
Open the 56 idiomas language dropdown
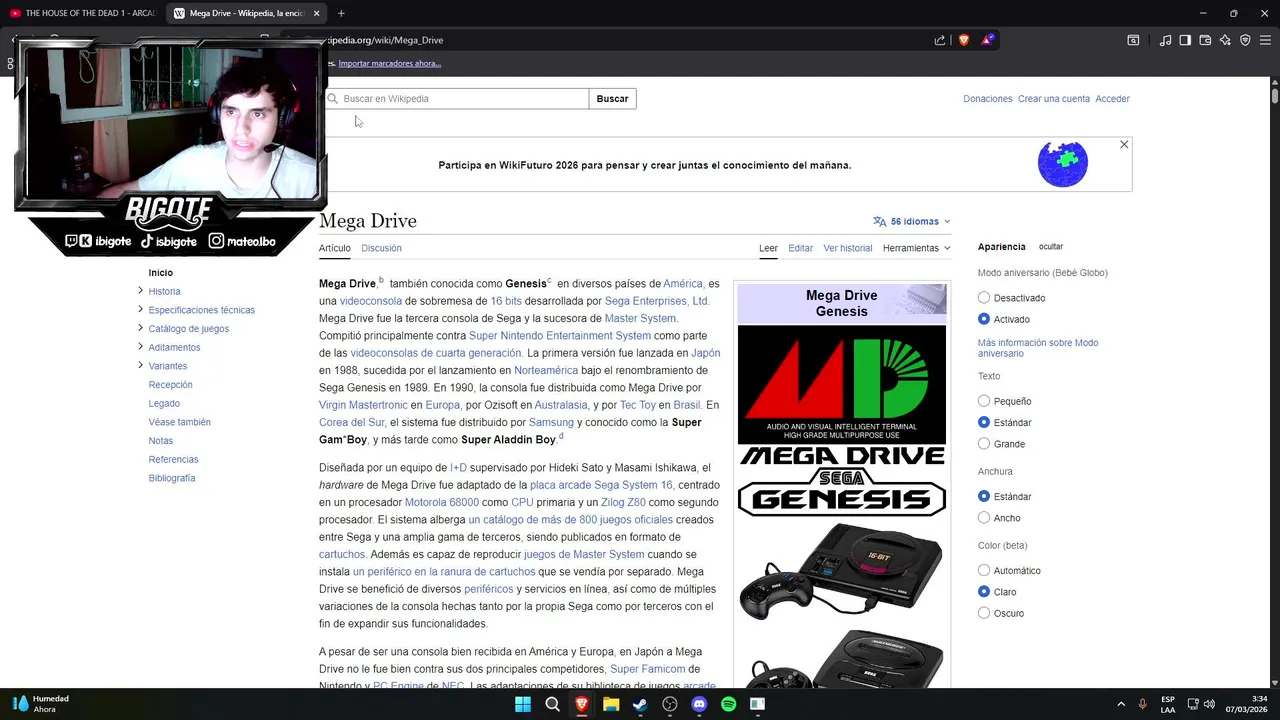[x=911, y=221]
